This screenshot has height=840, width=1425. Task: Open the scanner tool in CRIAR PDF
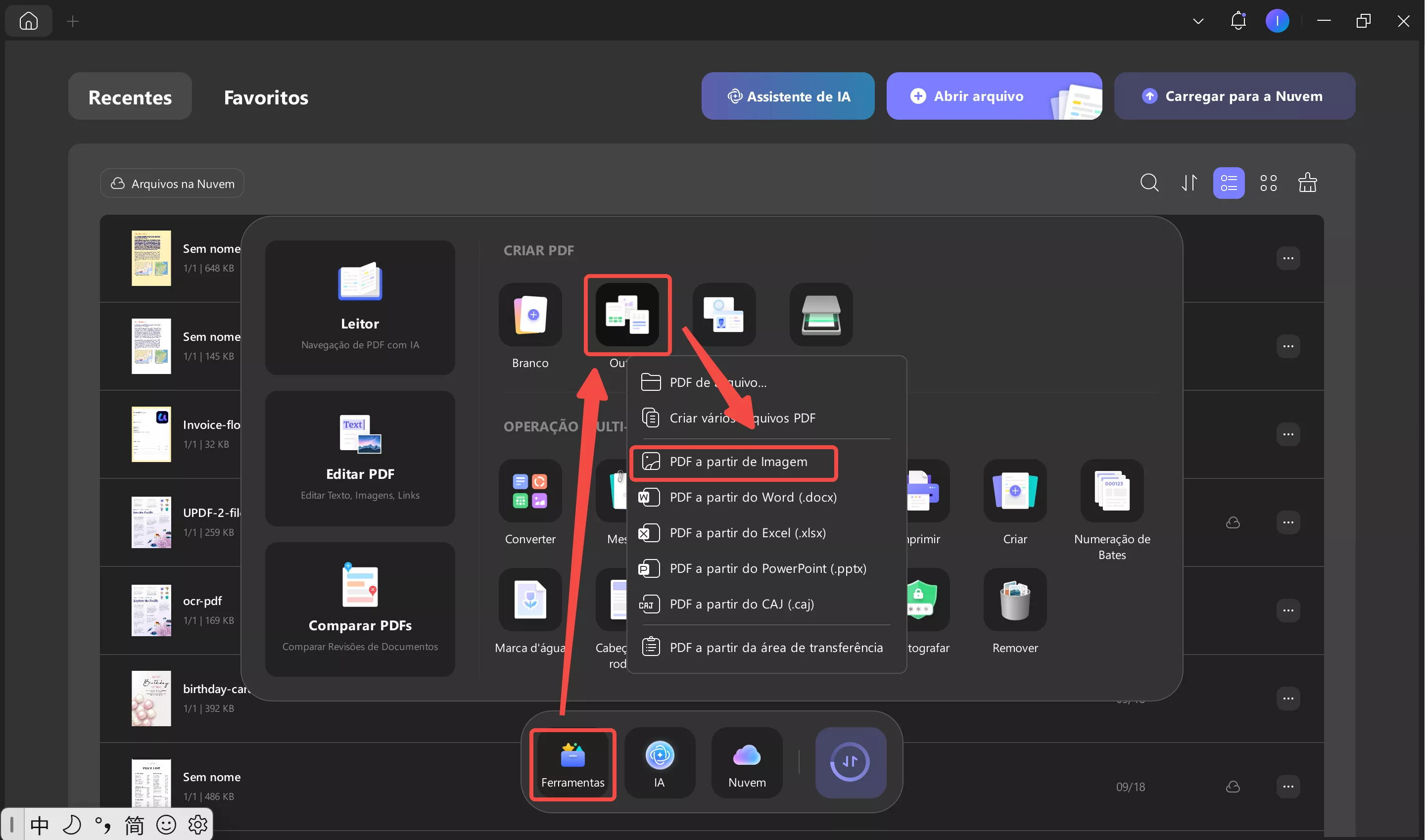click(x=820, y=315)
